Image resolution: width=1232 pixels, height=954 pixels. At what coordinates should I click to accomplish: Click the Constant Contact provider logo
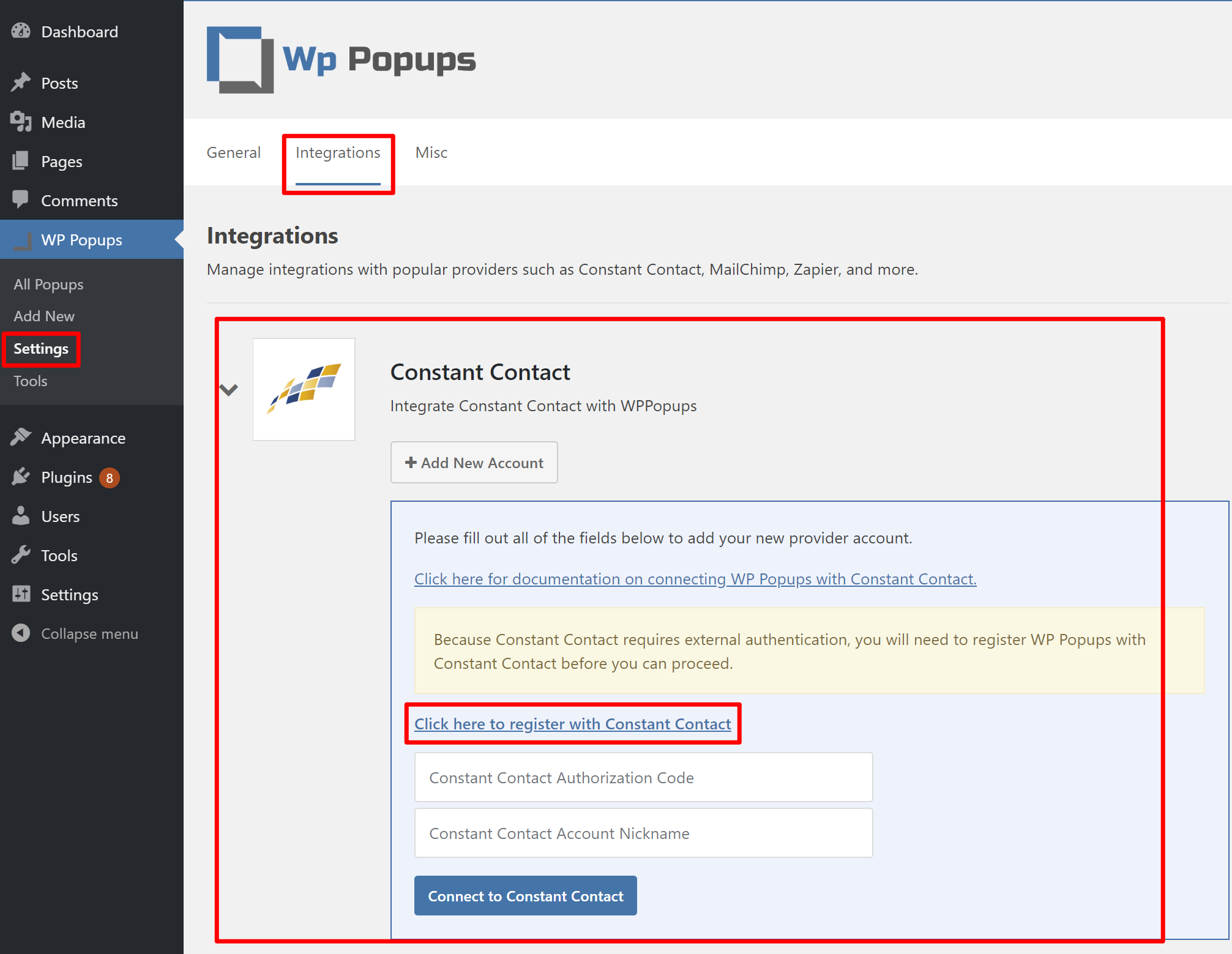tap(304, 389)
